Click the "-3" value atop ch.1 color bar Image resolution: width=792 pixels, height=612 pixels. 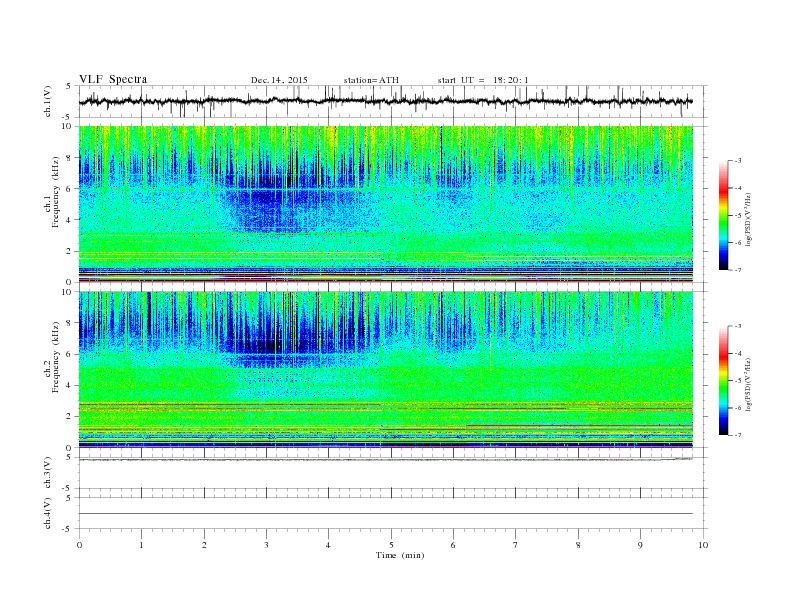[x=738, y=161]
